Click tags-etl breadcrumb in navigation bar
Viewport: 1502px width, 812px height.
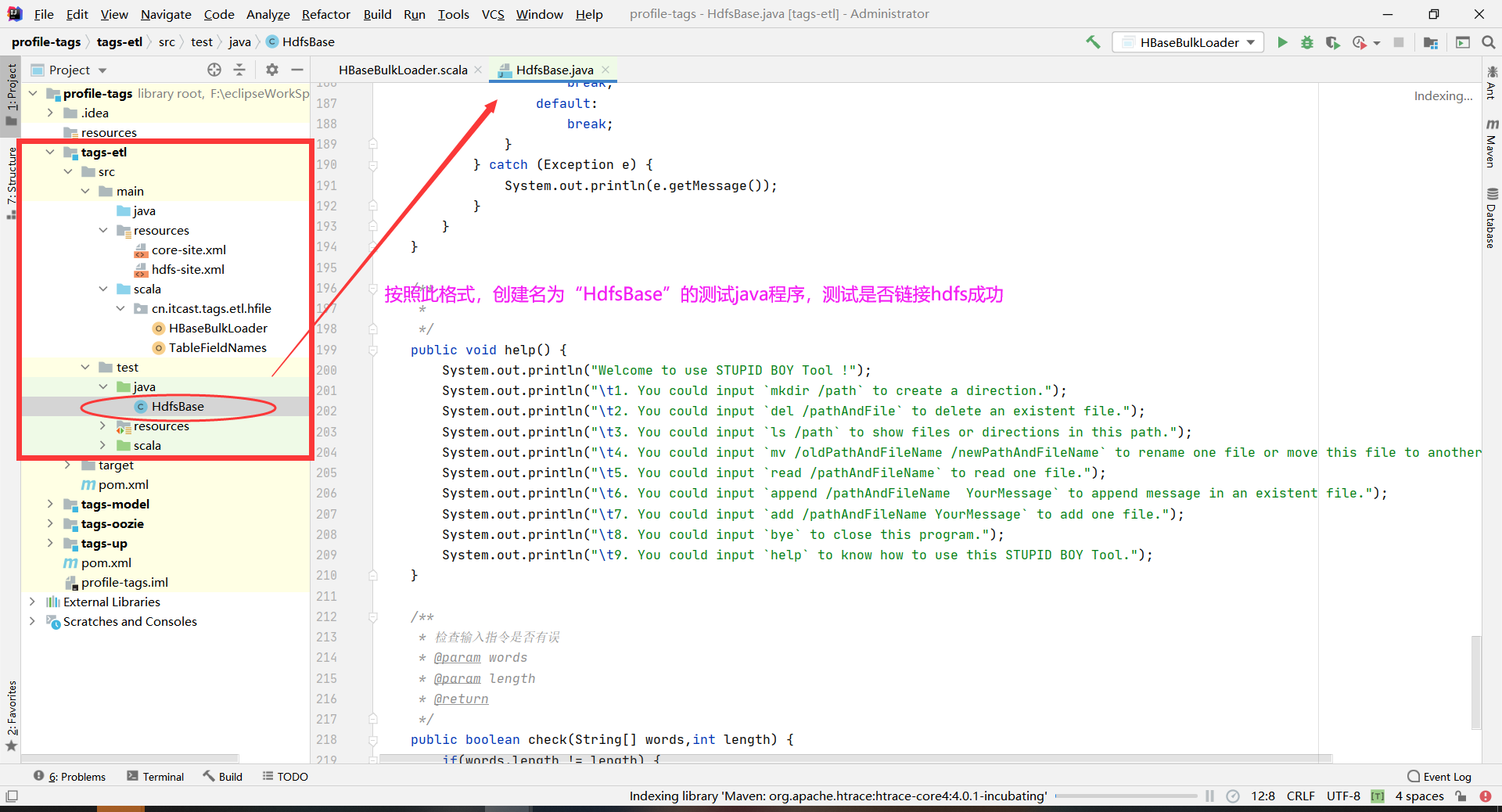[119, 42]
